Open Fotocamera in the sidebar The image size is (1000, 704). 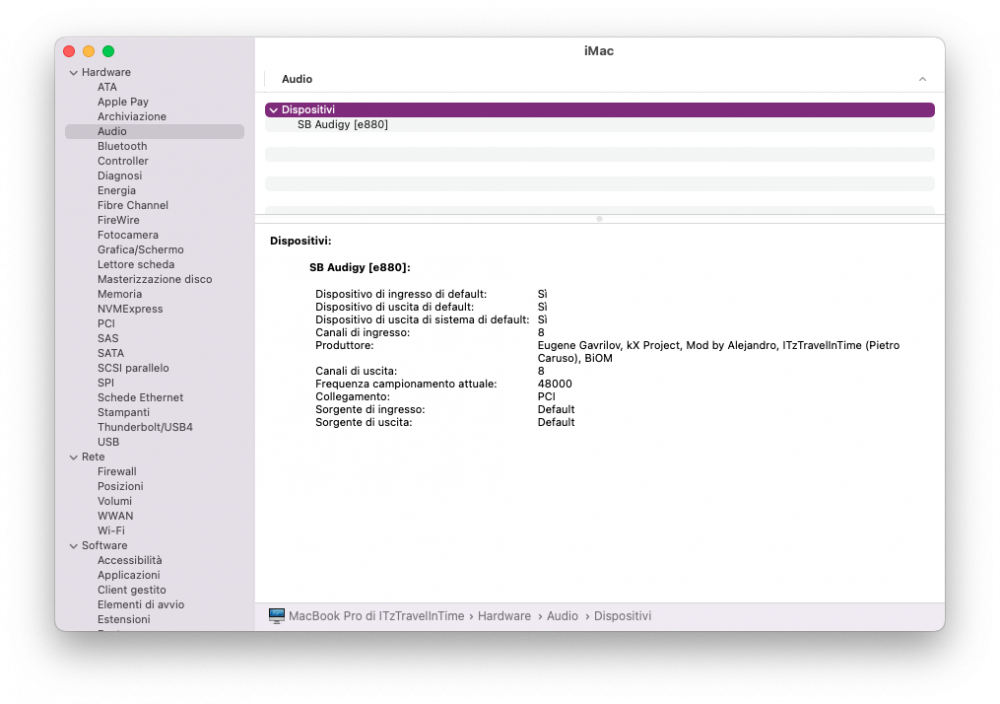coord(128,235)
